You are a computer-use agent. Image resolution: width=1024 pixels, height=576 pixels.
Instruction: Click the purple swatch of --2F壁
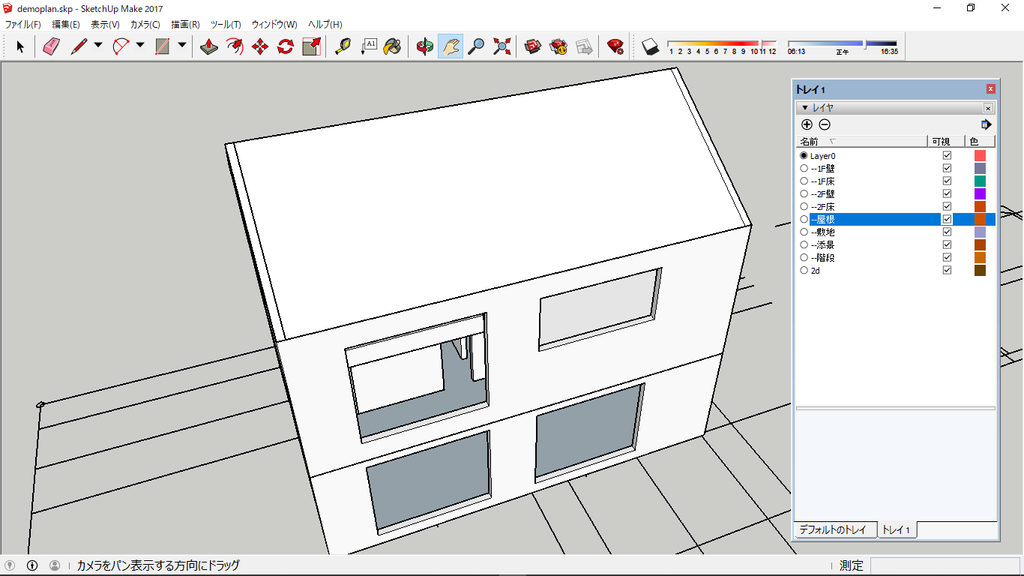point(980,194)
